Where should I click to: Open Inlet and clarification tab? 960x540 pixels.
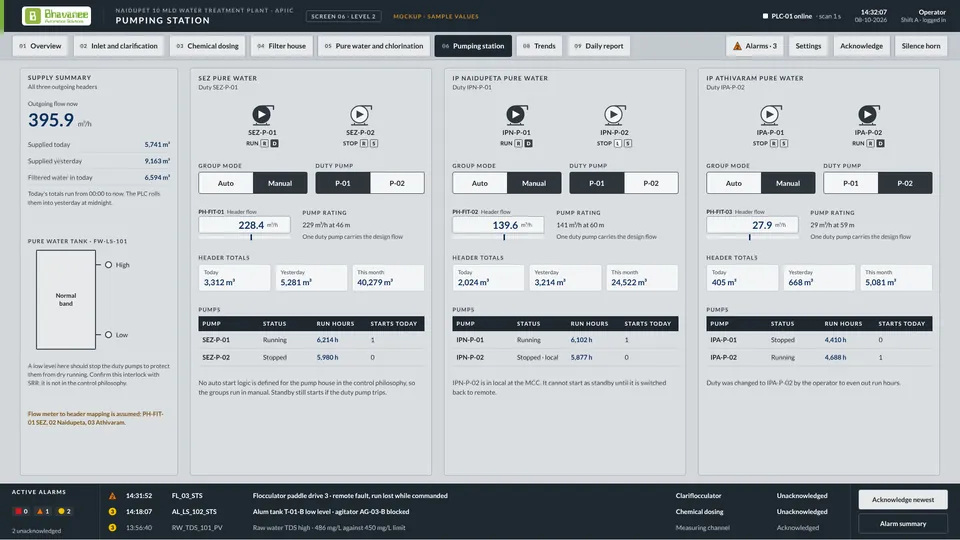click(x=118, y=46)
